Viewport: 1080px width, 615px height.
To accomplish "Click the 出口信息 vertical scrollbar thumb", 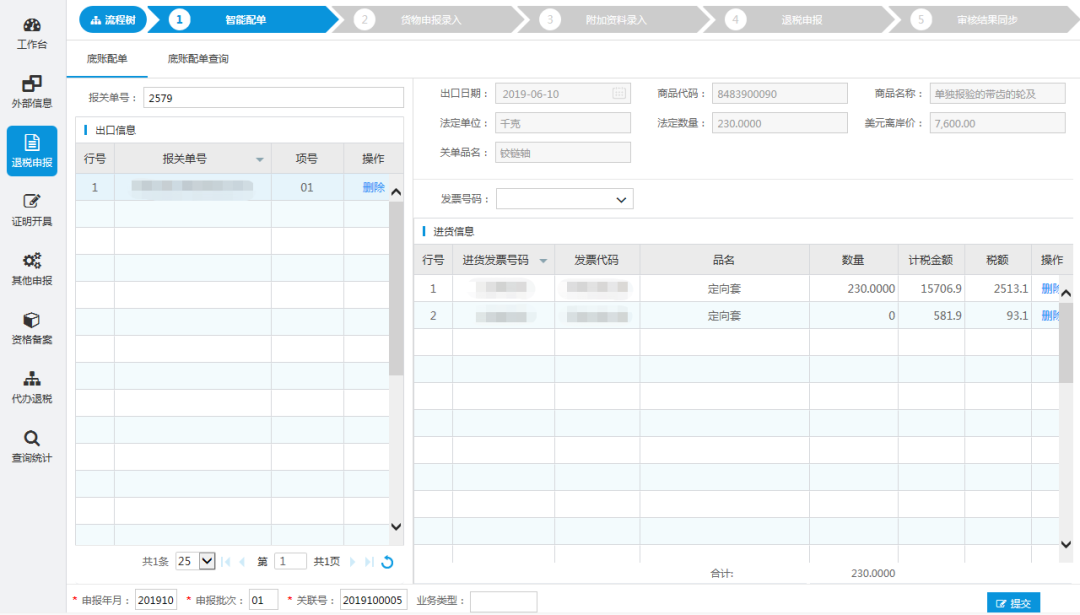I will point(396,288).
